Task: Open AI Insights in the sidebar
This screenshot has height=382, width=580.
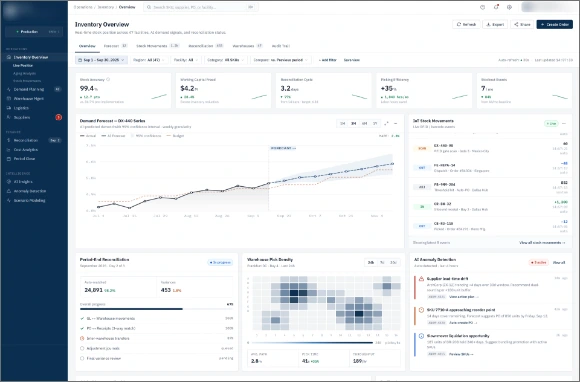Action: pyautogui.click(x=34, y=182)
